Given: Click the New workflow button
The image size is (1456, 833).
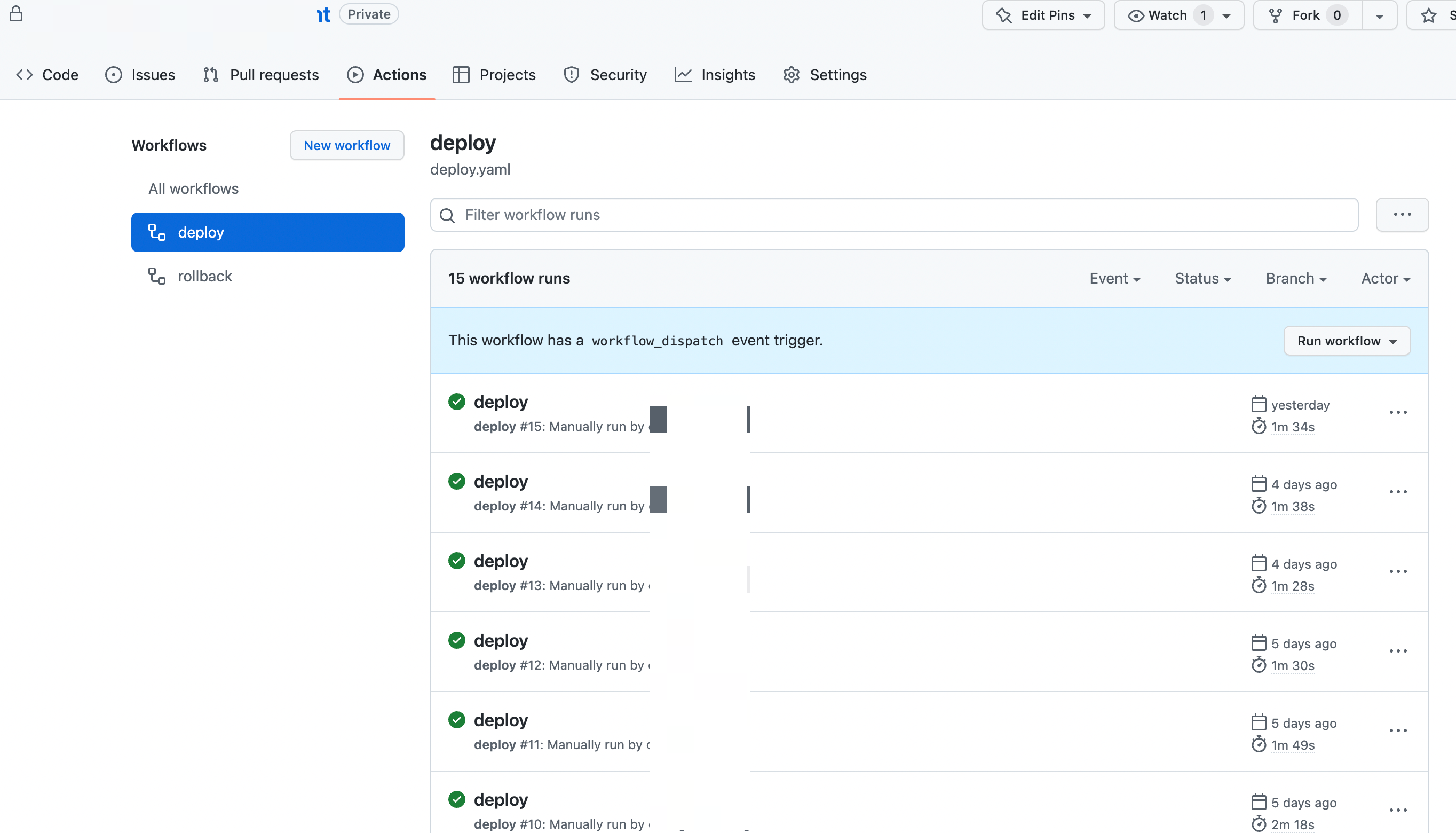Looking at the screenshot, I should 346,145.
